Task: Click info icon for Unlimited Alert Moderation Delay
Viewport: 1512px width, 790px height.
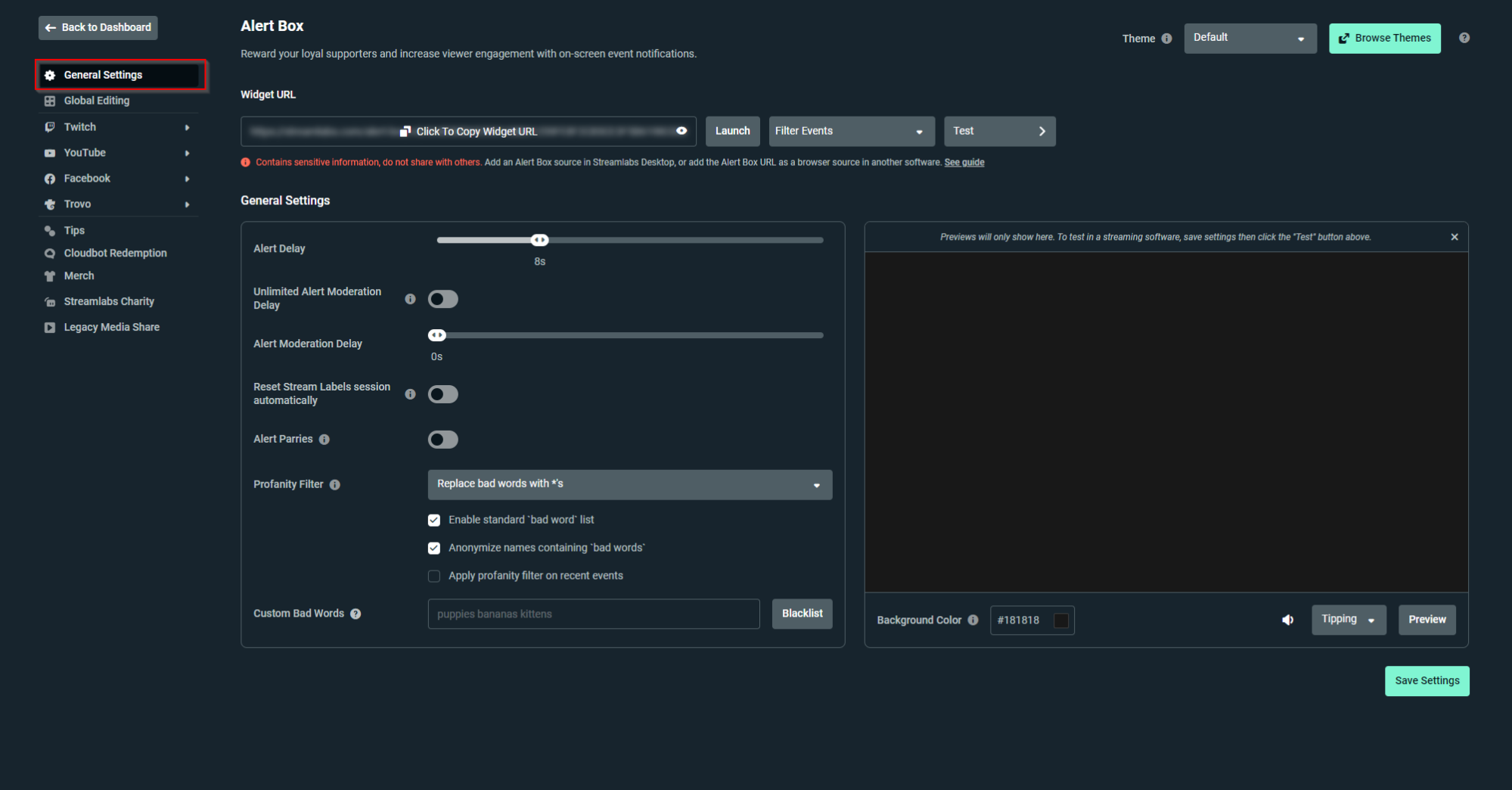Action: pos(410,299)
